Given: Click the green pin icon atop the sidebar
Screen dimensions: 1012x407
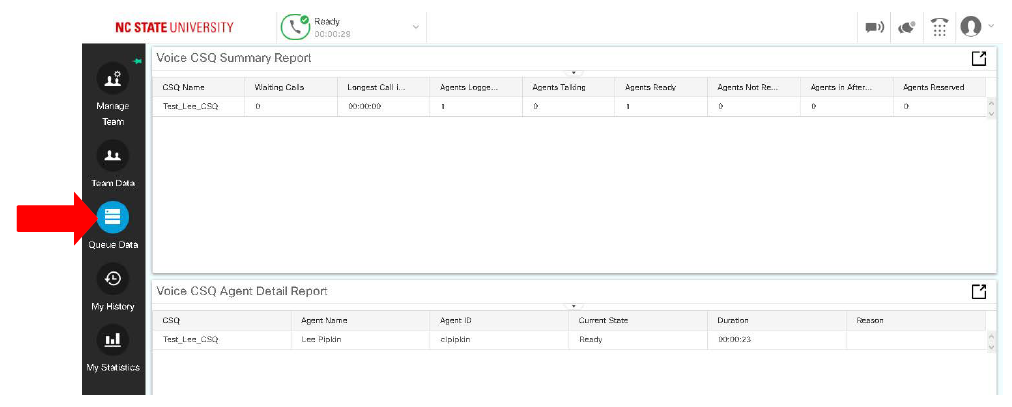Looking at the screenshot, I should click(137, 61).
